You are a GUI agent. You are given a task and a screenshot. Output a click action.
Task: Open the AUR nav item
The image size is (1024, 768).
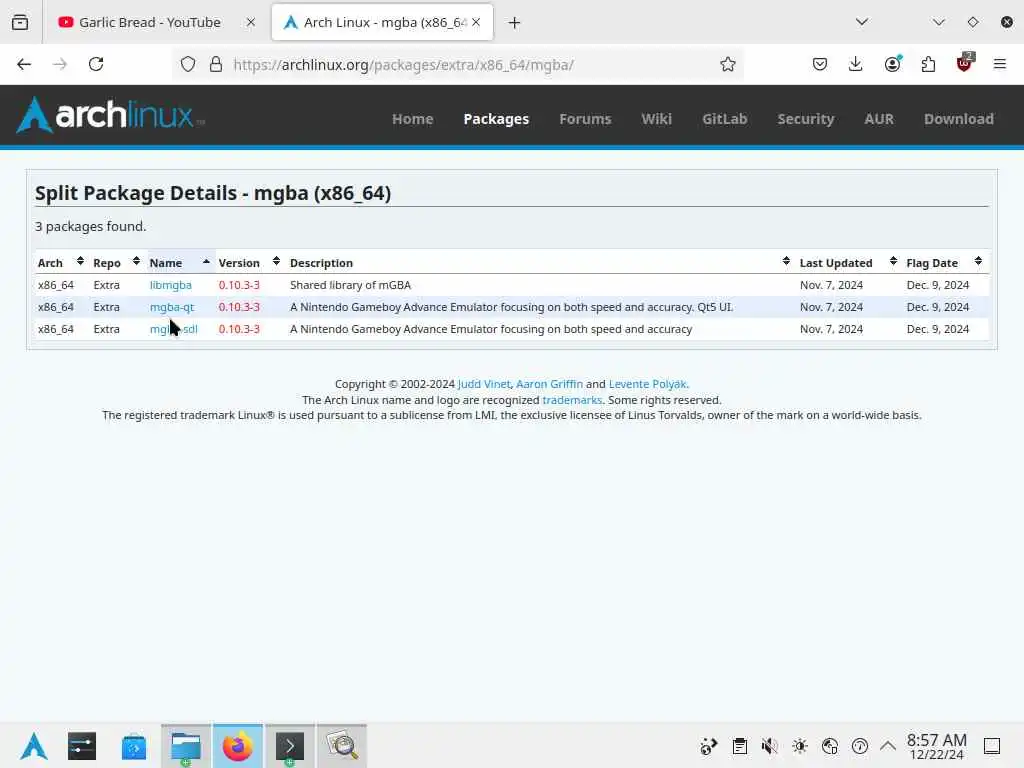879,119
